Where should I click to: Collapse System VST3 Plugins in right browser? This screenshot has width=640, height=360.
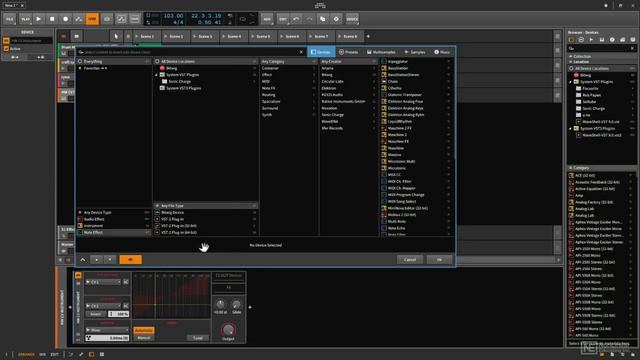coord(571,129)
